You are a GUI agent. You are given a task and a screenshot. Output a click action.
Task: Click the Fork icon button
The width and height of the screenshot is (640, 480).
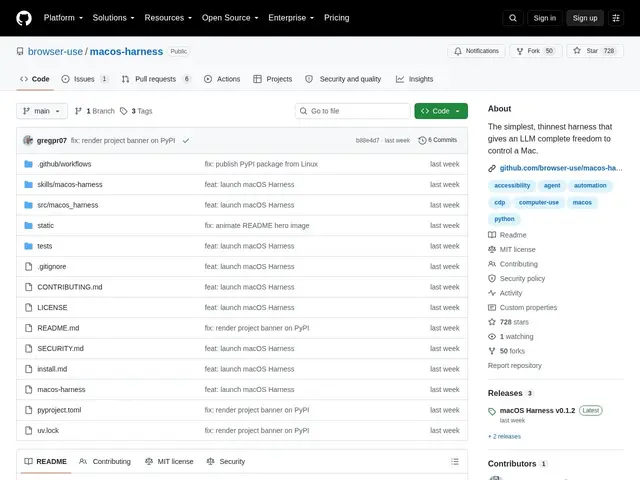[x=520, y=51]
